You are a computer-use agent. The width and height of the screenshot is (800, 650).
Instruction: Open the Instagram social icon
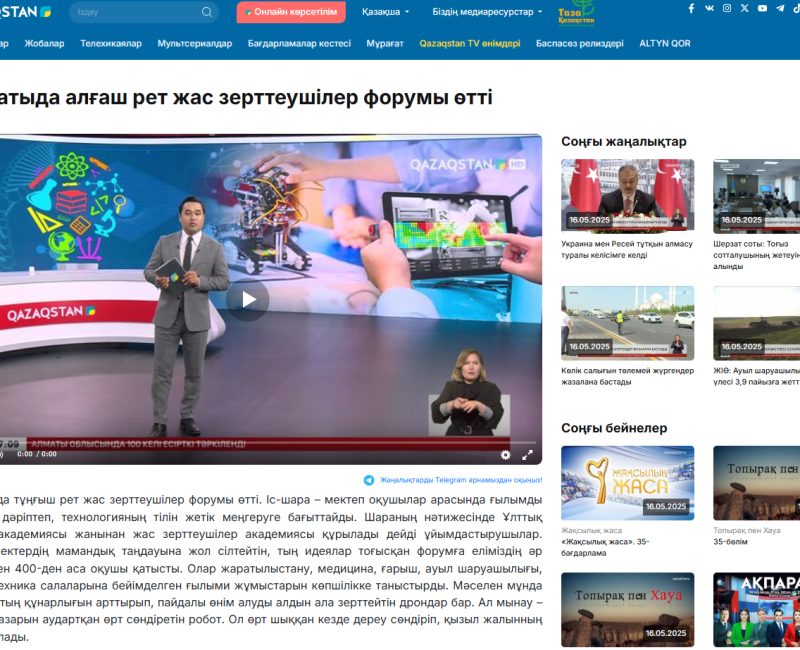pyautogui.click(x=727, y=8)
